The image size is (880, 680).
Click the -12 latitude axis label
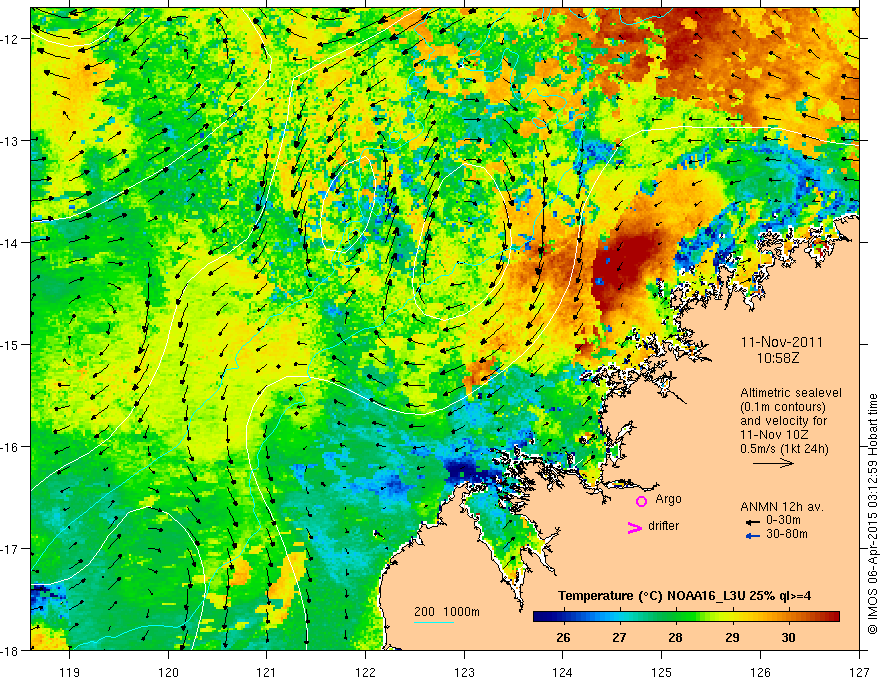click(x=10, y=39)
